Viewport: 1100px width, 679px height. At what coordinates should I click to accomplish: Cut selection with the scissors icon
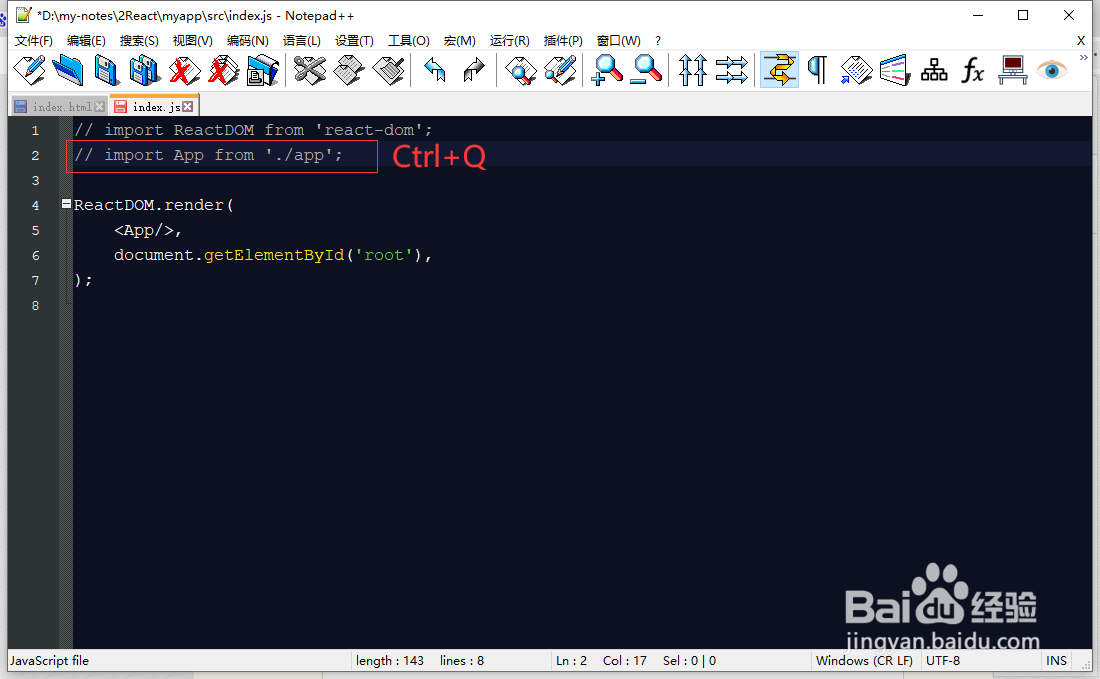(309, 70)
